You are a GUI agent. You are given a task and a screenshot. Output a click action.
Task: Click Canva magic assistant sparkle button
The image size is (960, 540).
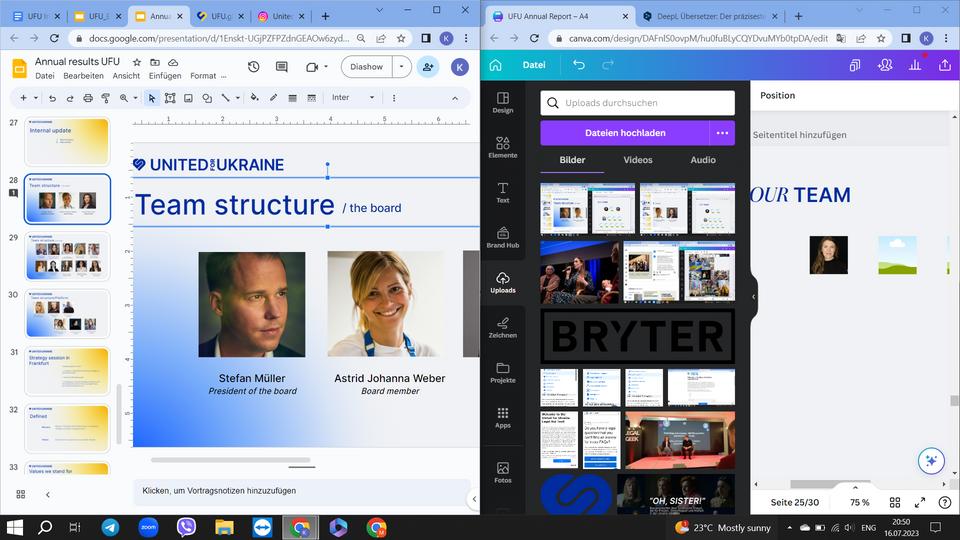(x=931, y=460)
